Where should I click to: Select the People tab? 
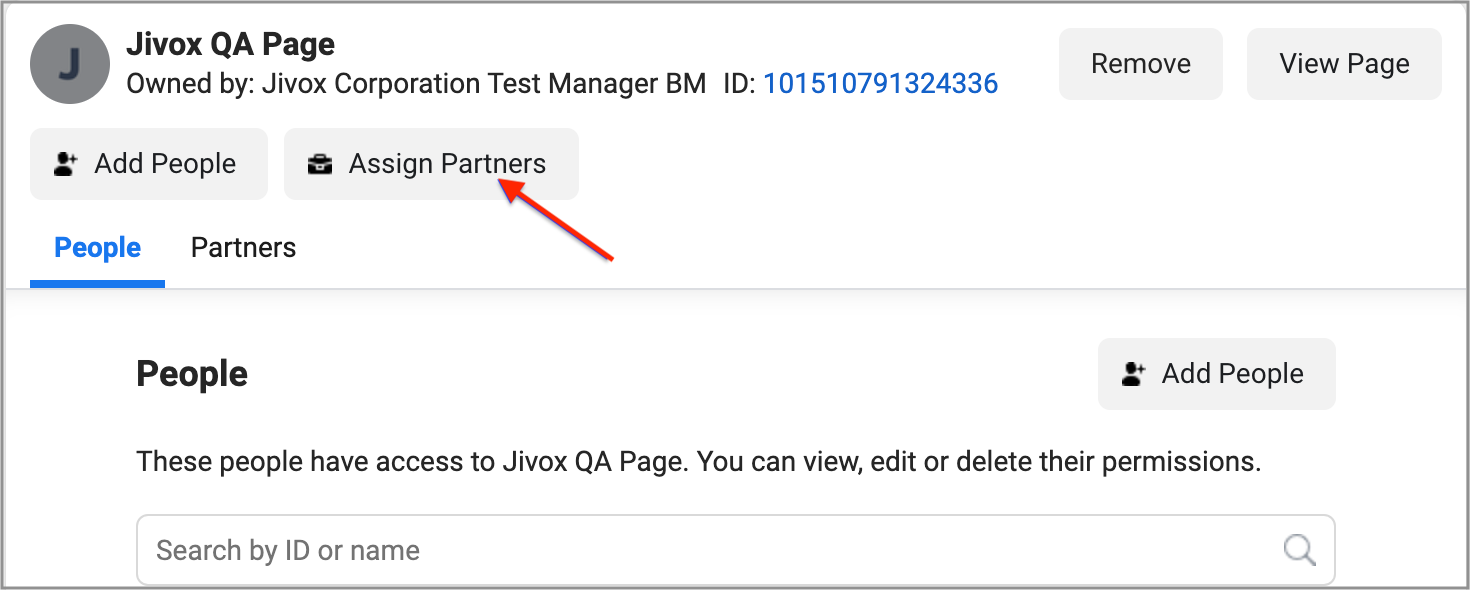pyautogui.click(x=97, y=248)
